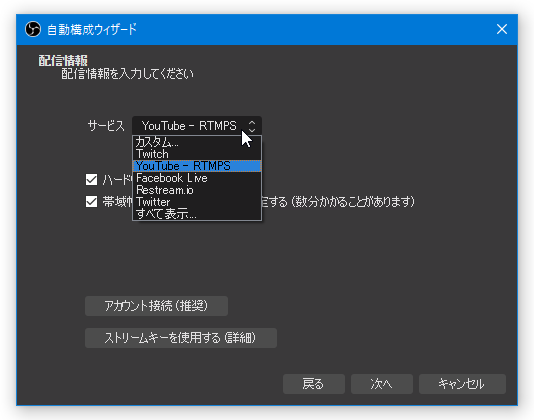Select YouTube - RTMPS list entry
The image size is (534, 420).
pyautogui.click(x=197, y=166)
